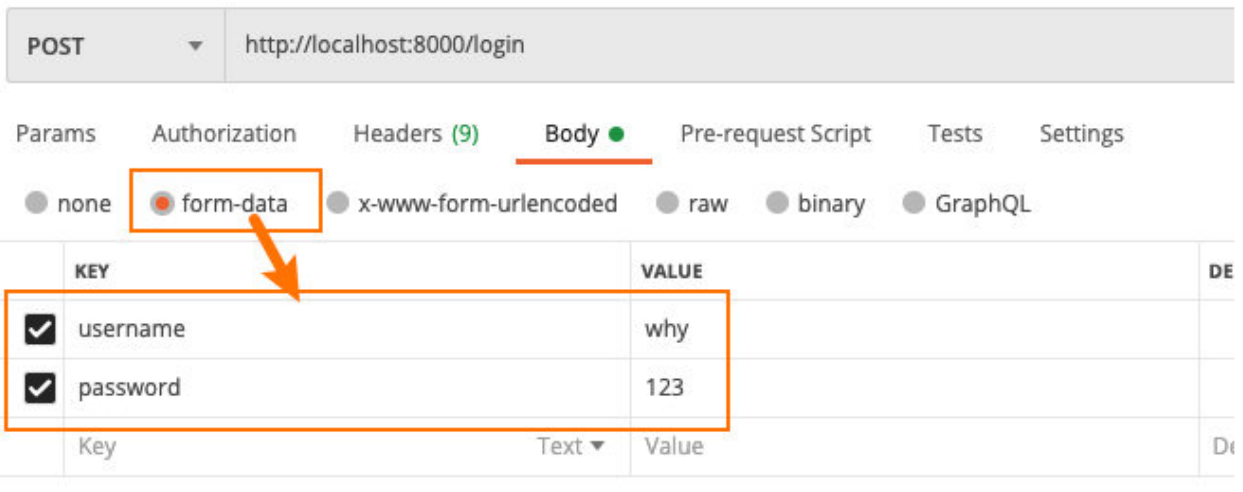Open the Authorization tab

224,134
